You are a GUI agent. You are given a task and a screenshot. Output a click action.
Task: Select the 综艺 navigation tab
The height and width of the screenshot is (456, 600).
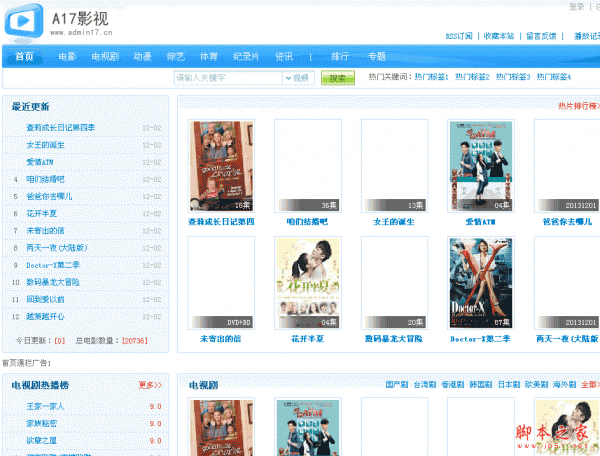(176, 57)
